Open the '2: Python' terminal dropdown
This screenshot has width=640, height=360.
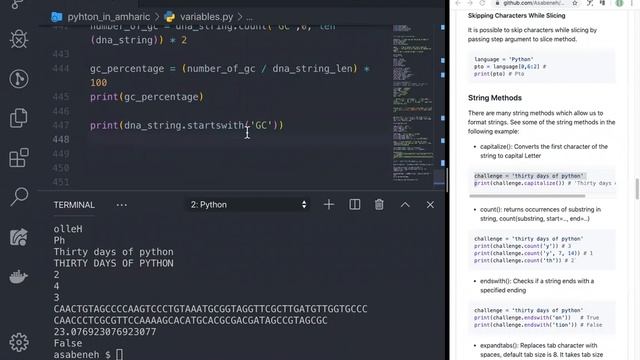tap(248, 204)
